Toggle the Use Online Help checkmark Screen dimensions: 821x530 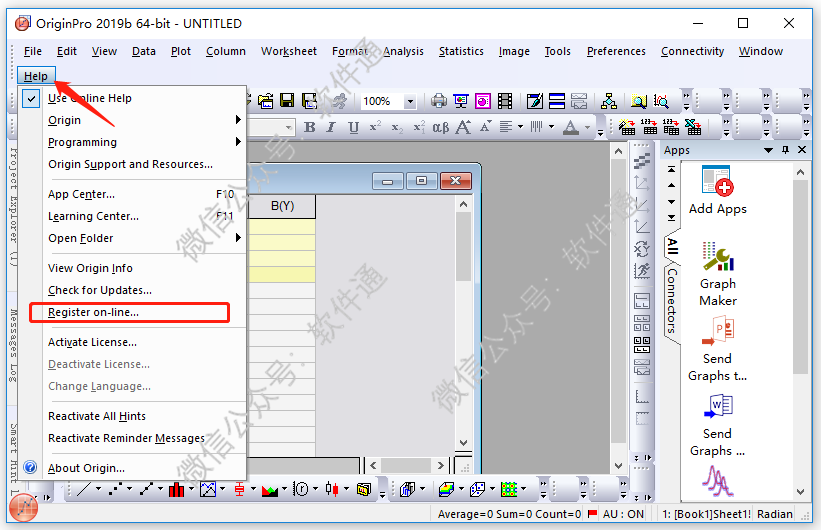(31, 98)
